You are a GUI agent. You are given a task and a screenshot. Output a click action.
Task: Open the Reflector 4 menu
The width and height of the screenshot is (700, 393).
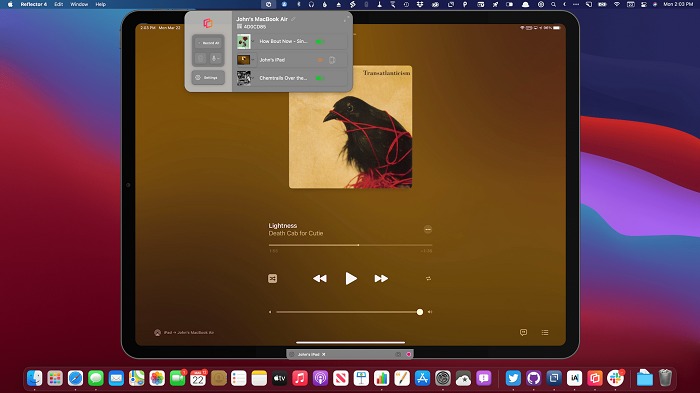(33, 4)
